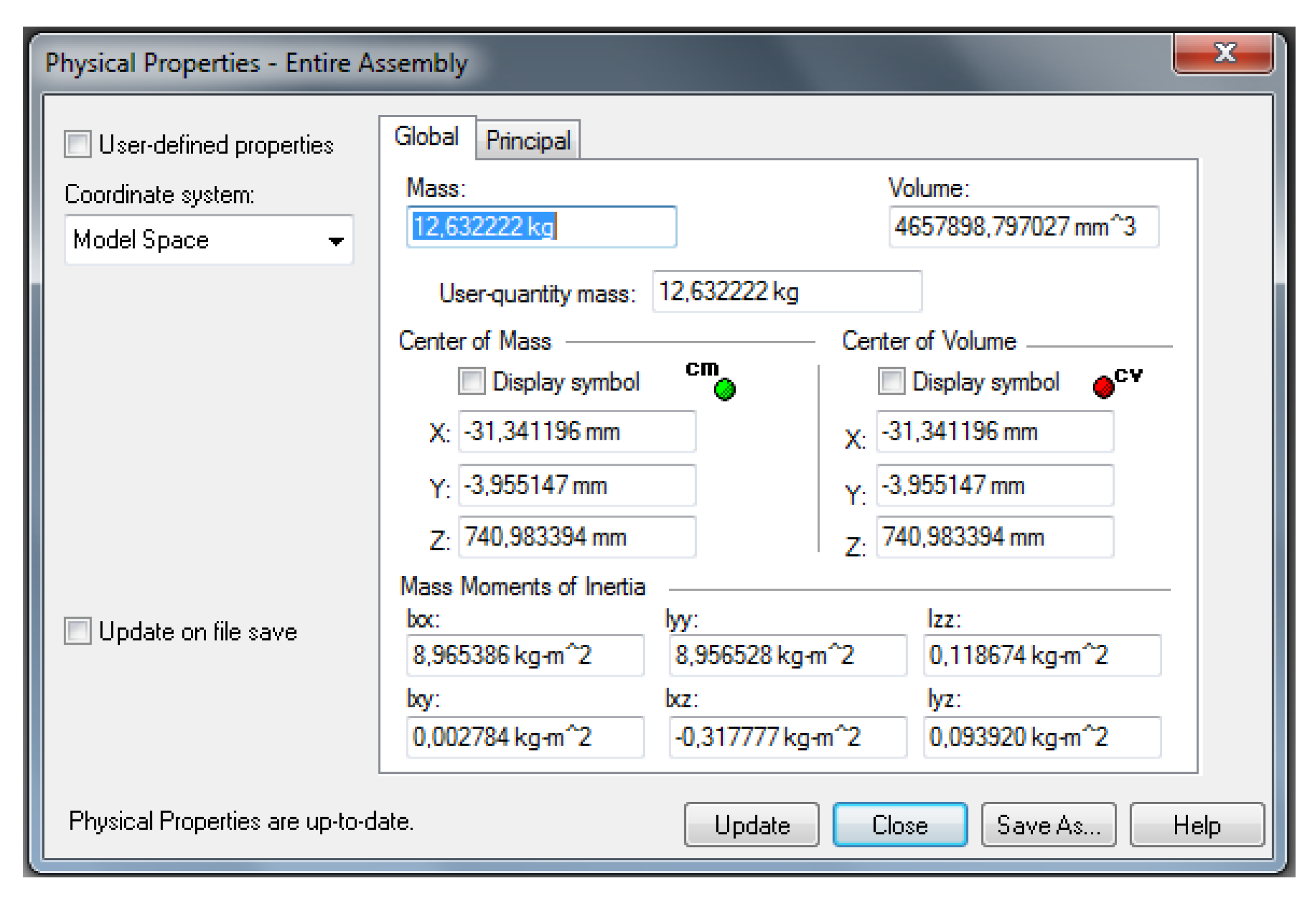Toggle Update on file save checkbox
The width and height of the screenshot is (1316, 898).
78,630
